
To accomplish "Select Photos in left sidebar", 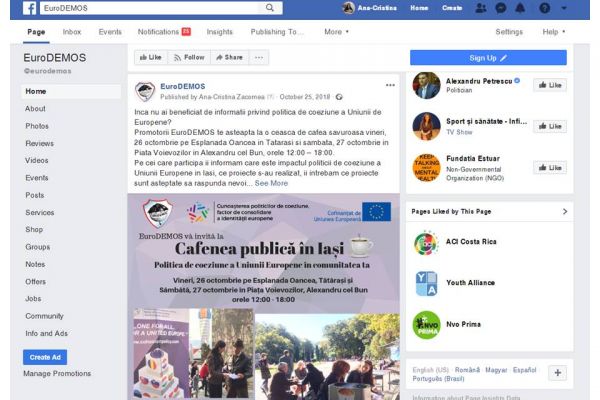I will [37, 126].
